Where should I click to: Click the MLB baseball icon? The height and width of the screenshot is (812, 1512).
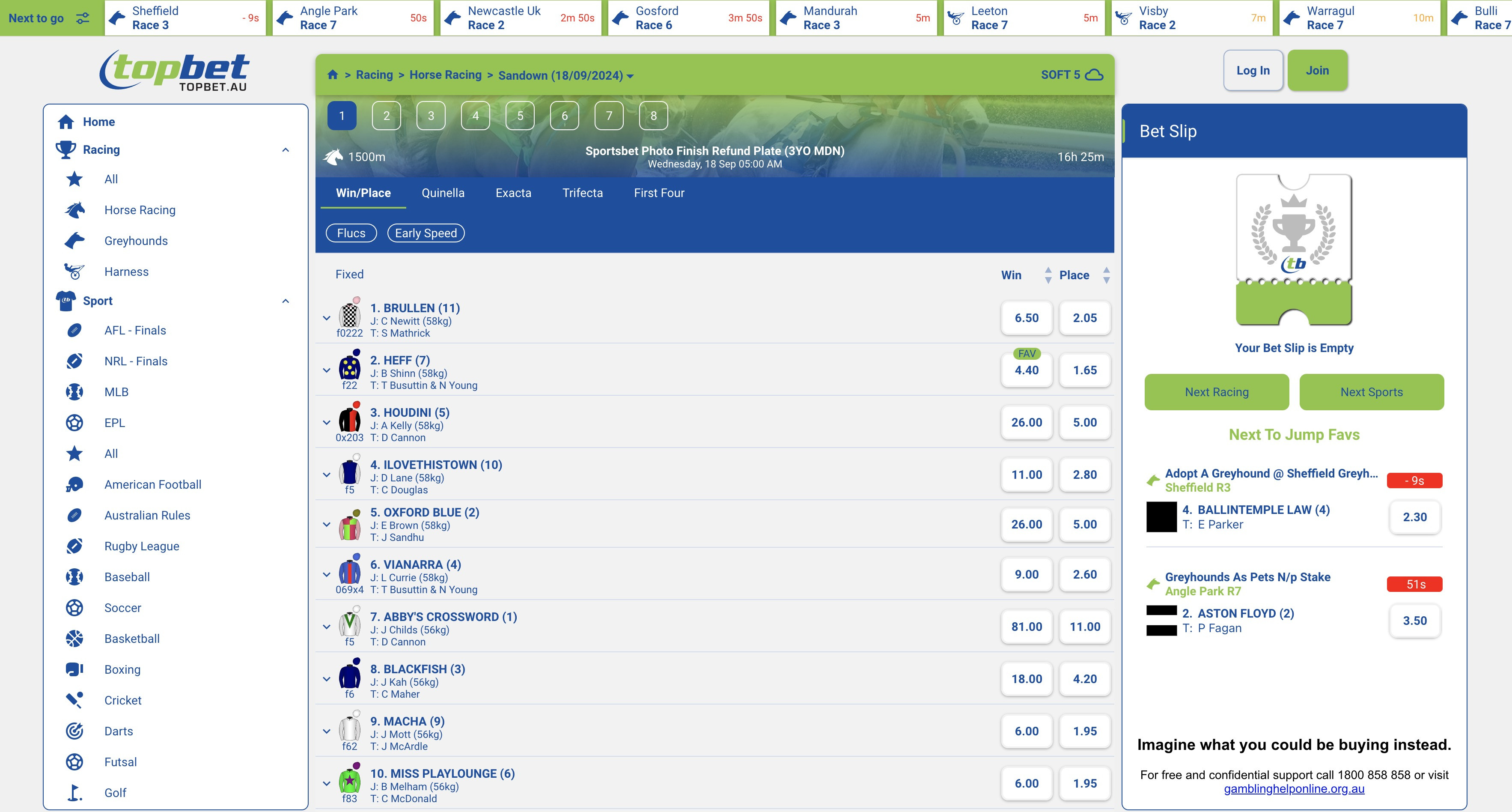click(74, 391)
